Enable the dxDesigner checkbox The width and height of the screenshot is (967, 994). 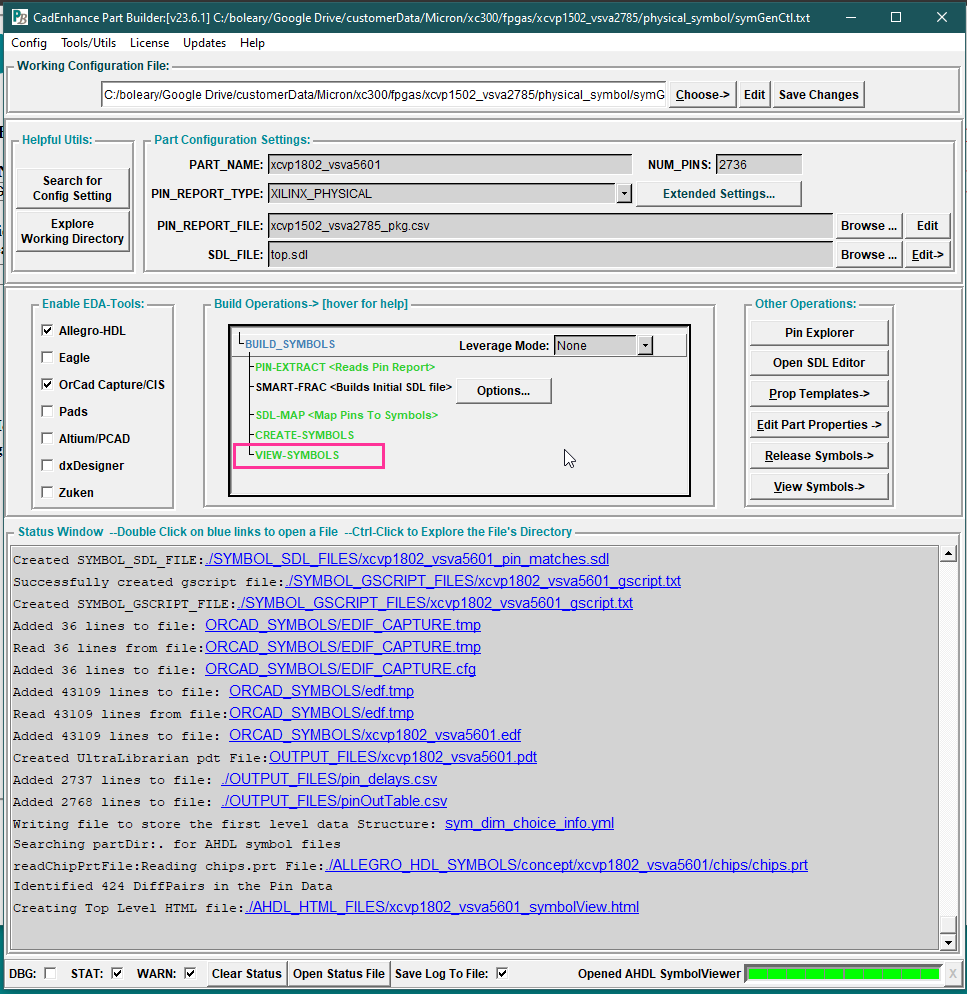coord(47,465)
